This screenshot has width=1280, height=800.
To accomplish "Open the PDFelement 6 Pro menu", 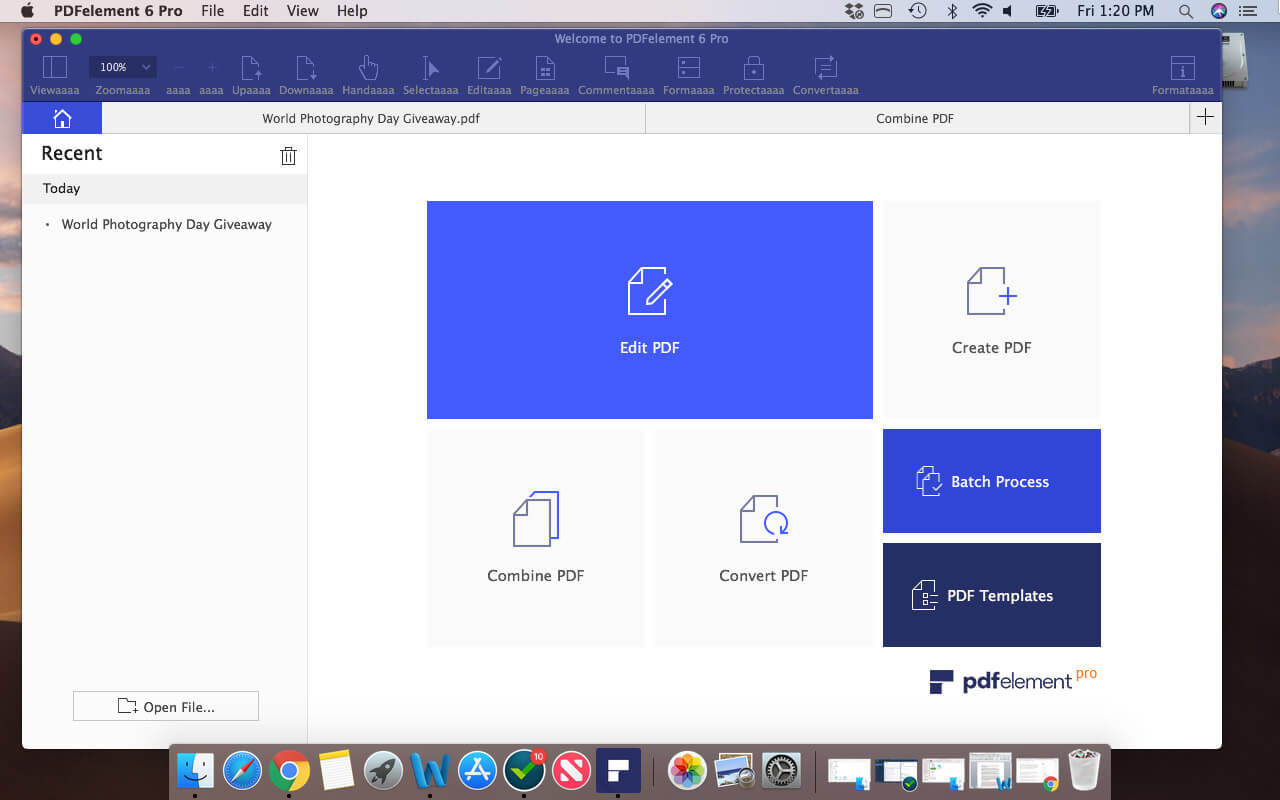I will pyautogui.click(x=118, y=11).
